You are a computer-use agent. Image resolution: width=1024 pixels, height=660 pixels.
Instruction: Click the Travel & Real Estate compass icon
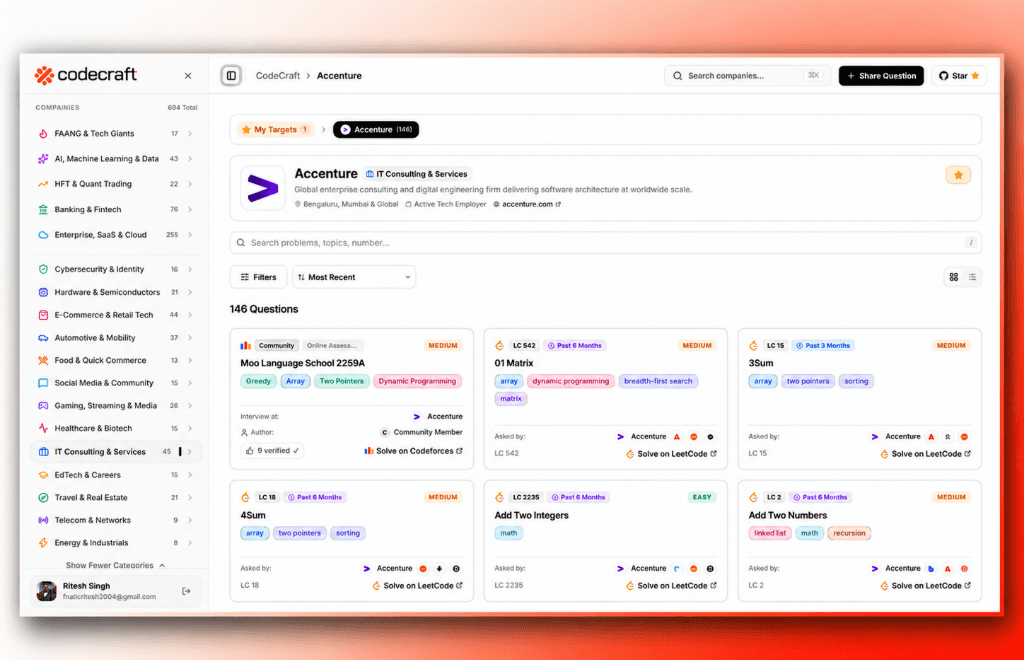click(x=43, y=497)
